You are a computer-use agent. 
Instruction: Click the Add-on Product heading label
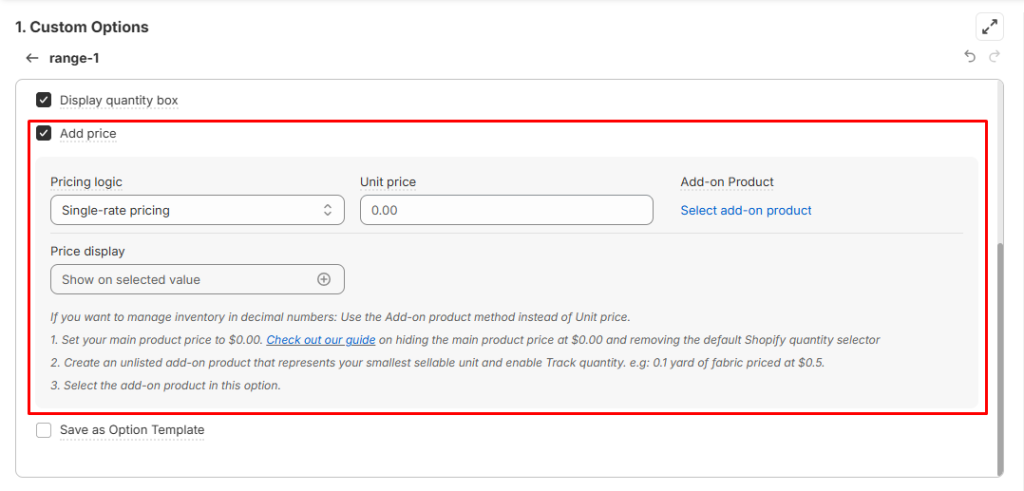727,182
